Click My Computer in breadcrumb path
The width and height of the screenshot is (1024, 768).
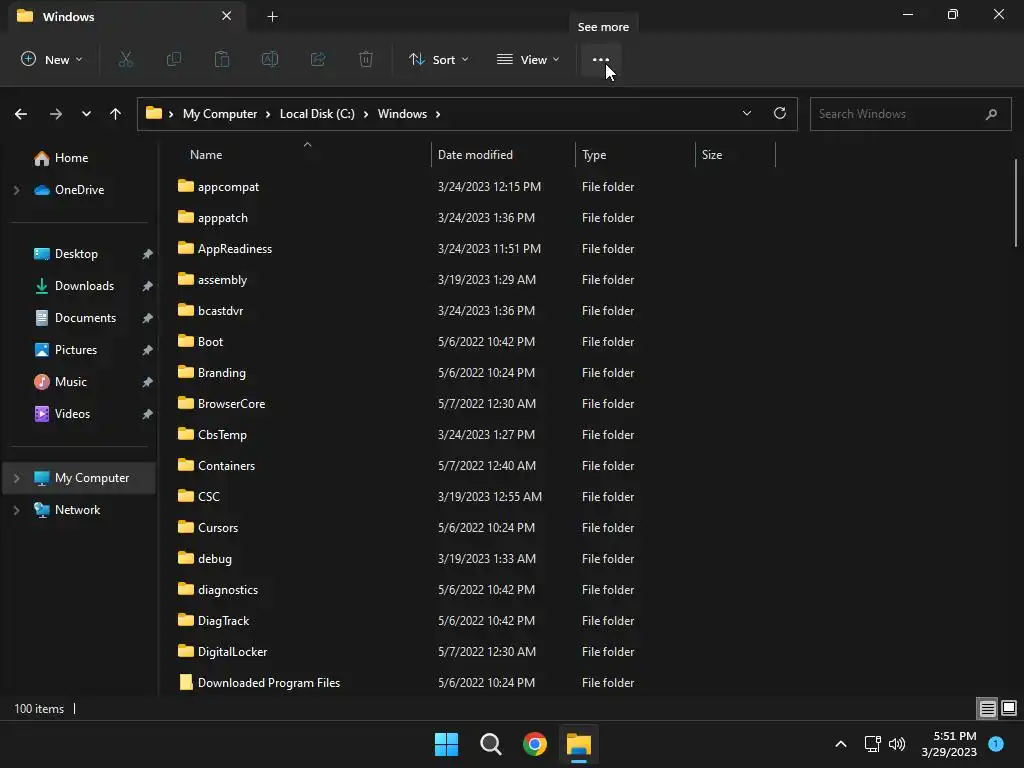coord(220,114)
